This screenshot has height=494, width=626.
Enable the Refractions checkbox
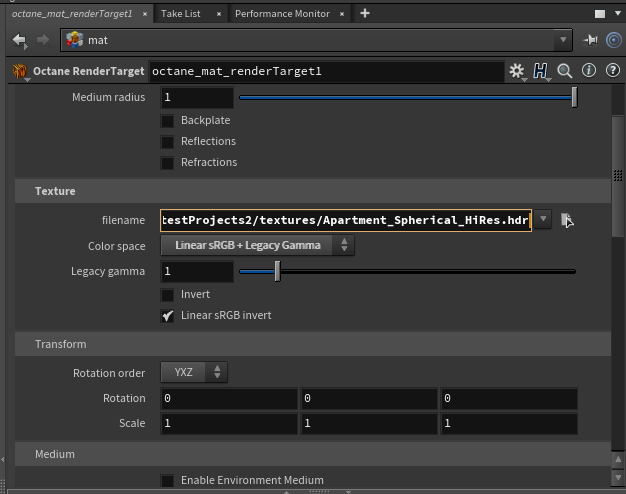(167, 163)
